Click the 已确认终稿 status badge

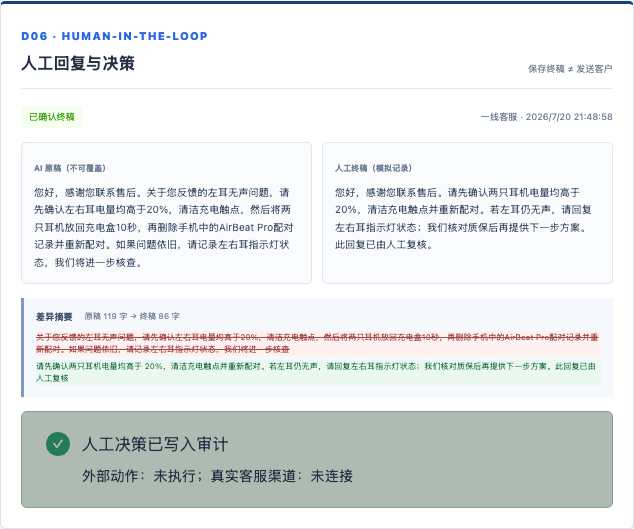(52, 117)
